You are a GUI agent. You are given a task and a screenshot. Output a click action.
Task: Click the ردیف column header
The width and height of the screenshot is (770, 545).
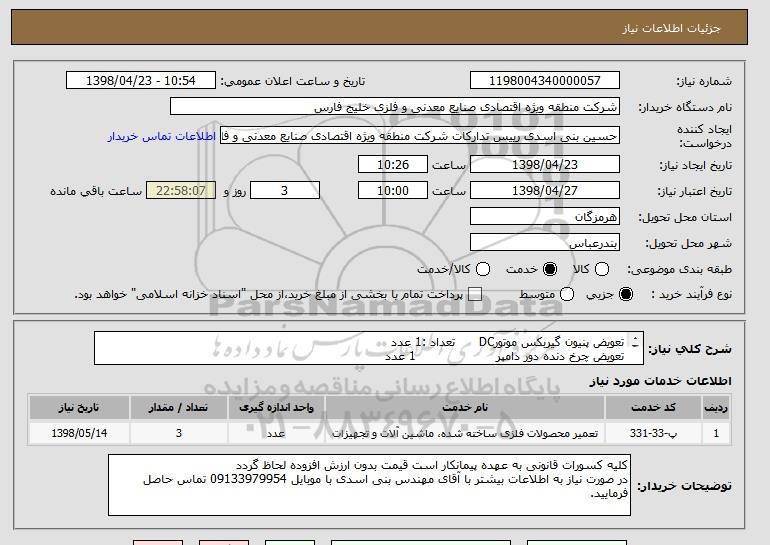[x=716, y=407]
